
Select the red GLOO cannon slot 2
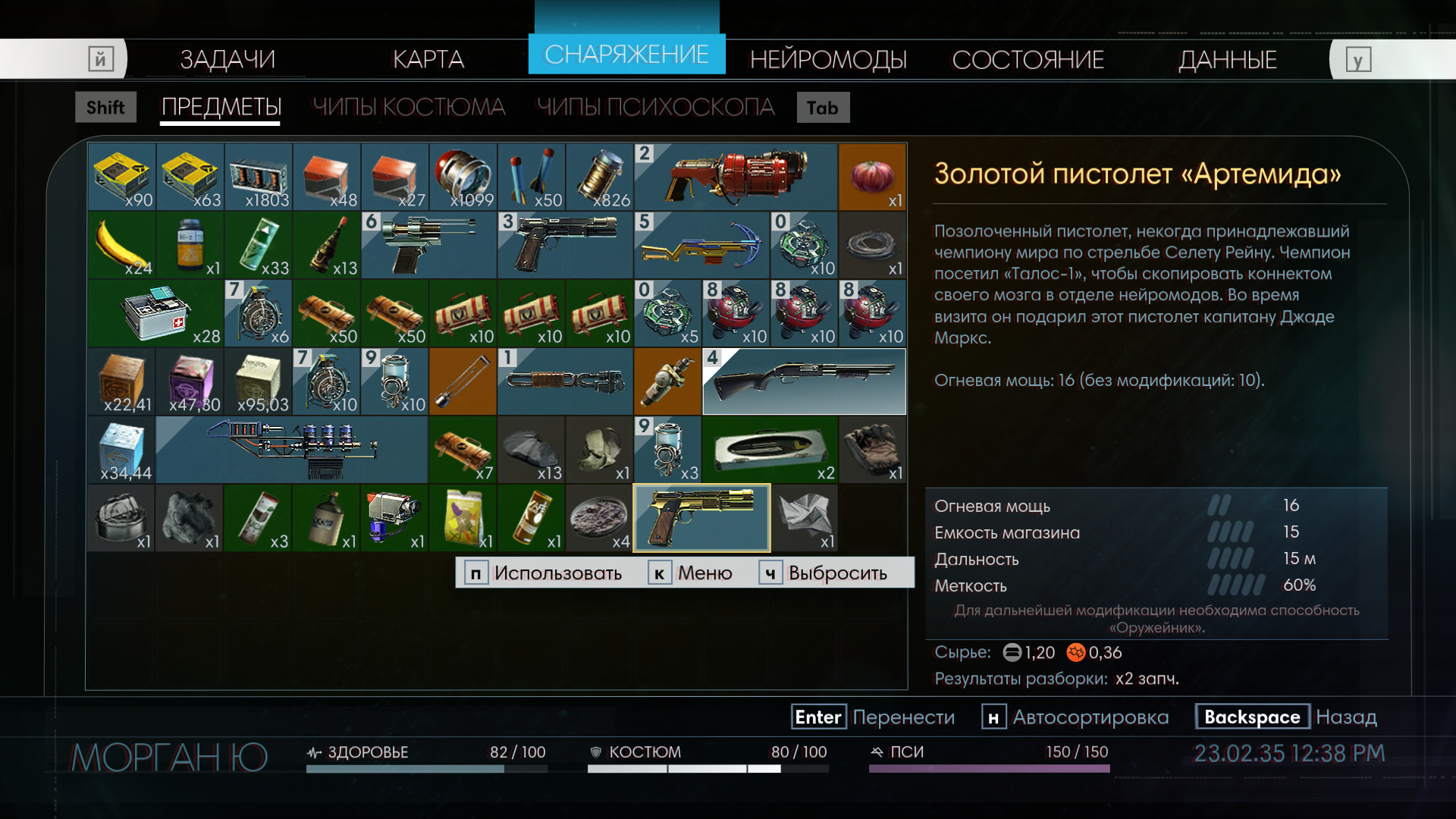(736, 177)
